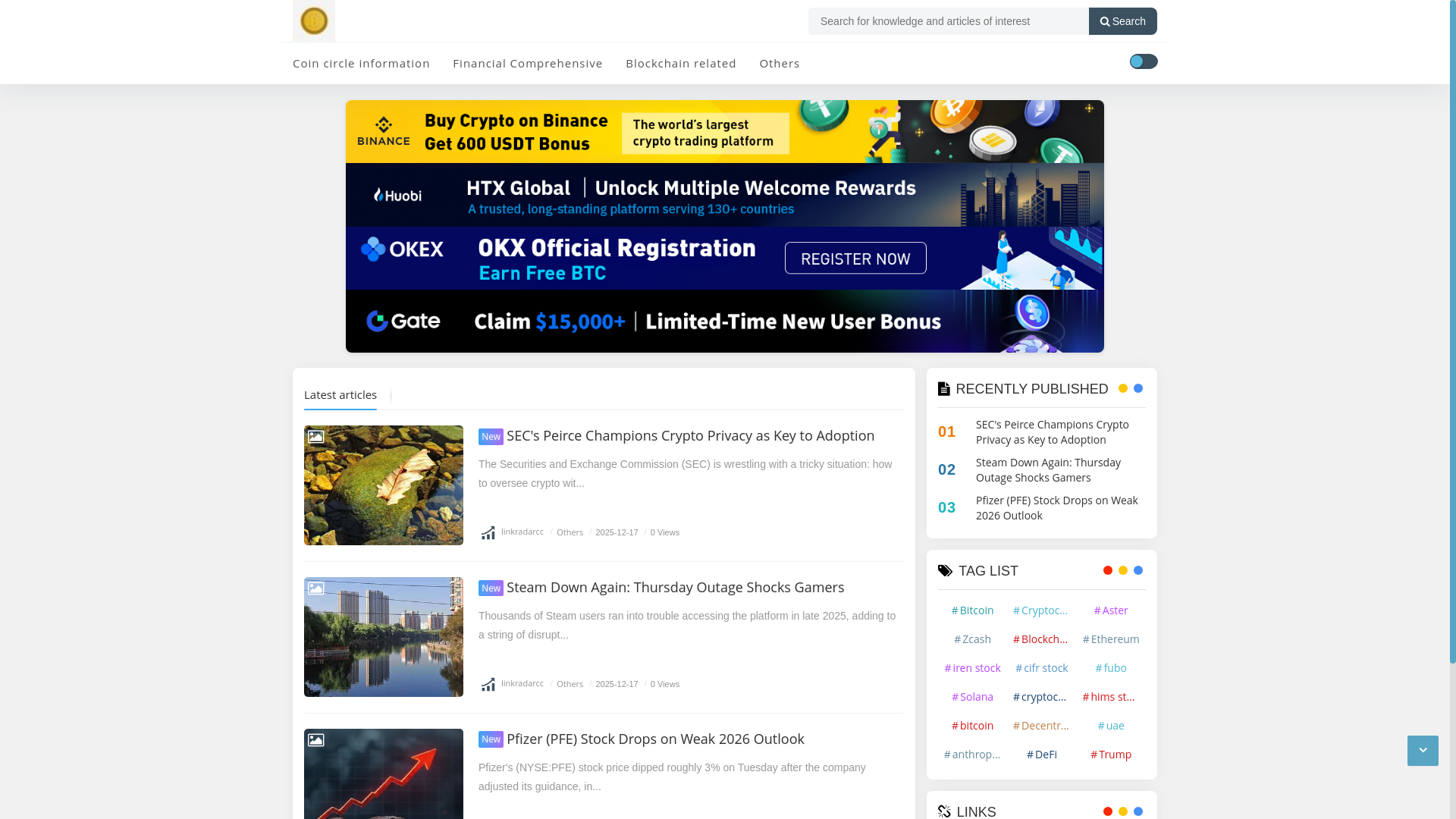Open the Gate $15,000+ bonus banner

click(x=725, y=321)
